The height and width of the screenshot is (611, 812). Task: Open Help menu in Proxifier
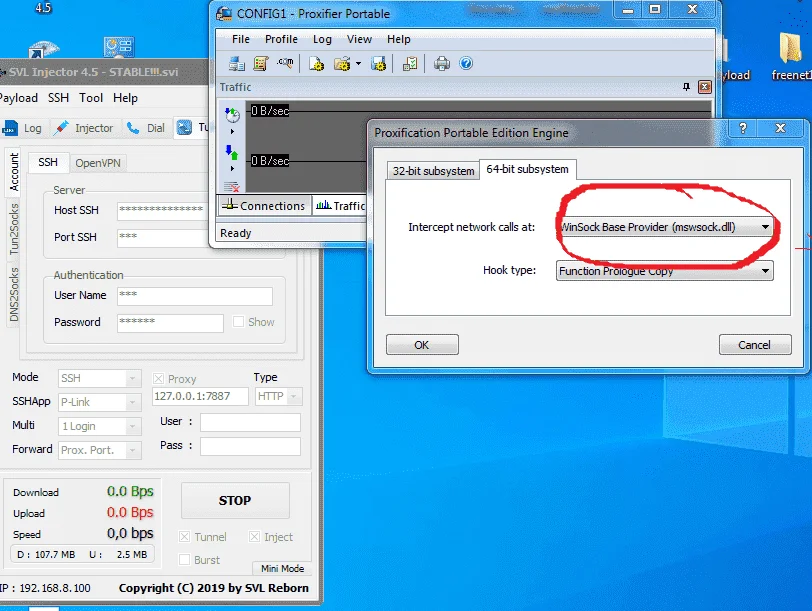pos(398,39)
